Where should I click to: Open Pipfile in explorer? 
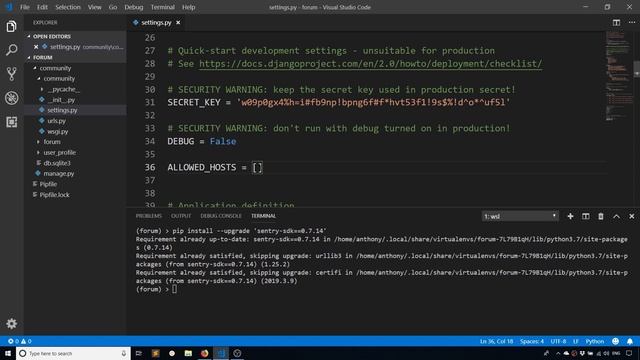tap(48, 184)
